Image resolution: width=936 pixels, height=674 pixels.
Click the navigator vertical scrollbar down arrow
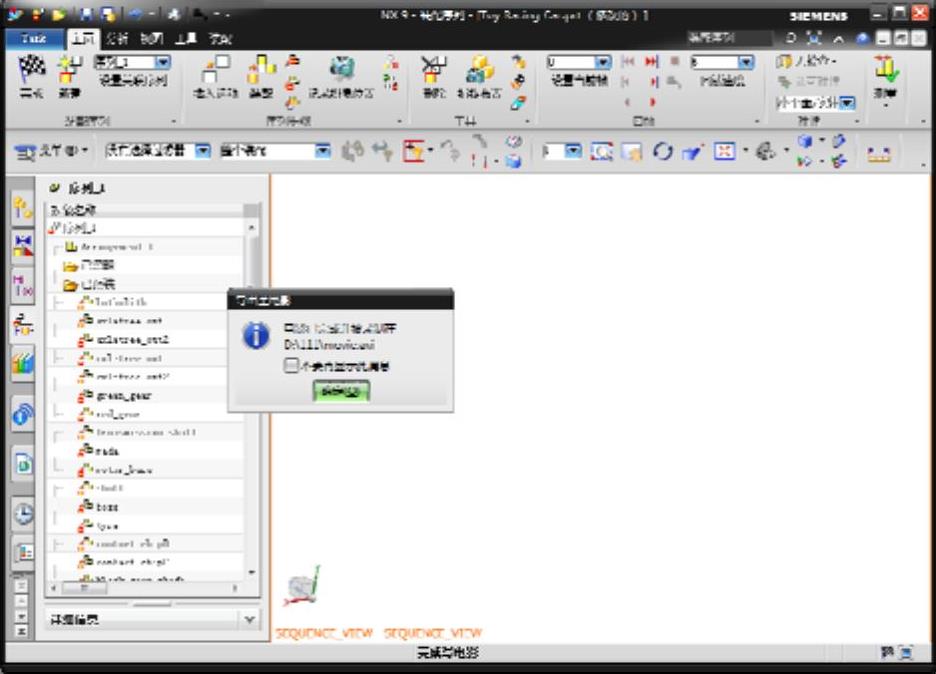pos(251,573)
